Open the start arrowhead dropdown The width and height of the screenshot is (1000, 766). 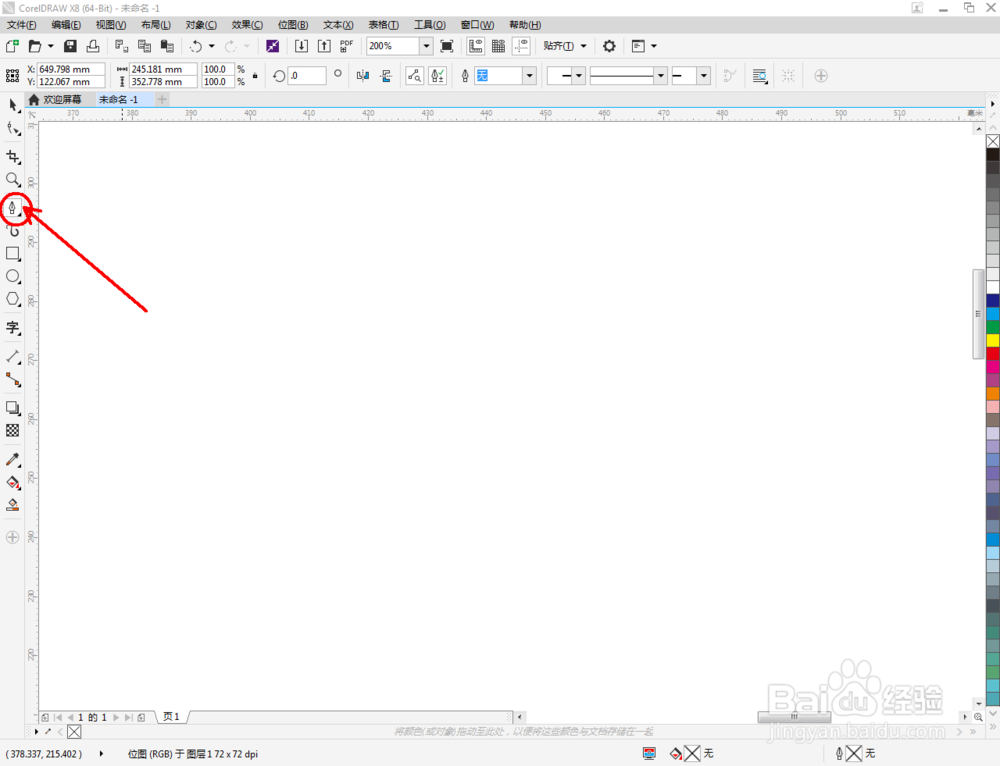(x=578, y=76)
